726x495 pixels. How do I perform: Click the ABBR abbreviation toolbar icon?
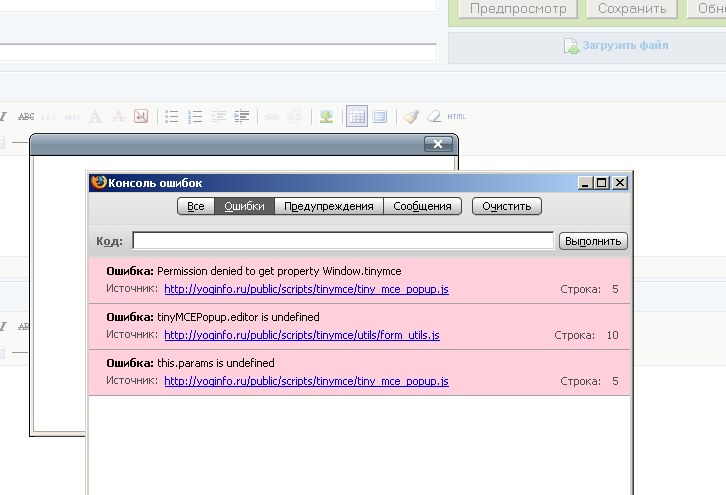tap(72, 118)
